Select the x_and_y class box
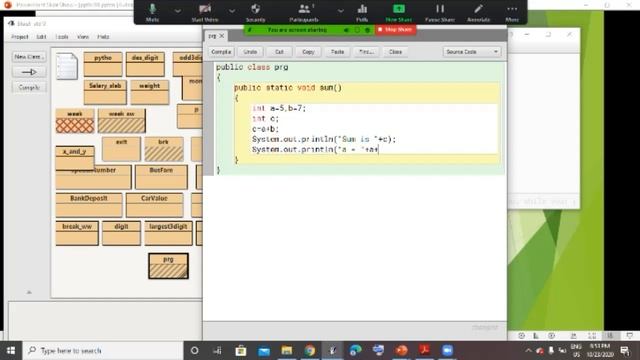This screenshot has width=640, height=360. pyautogui.click(x=75, y=158)
